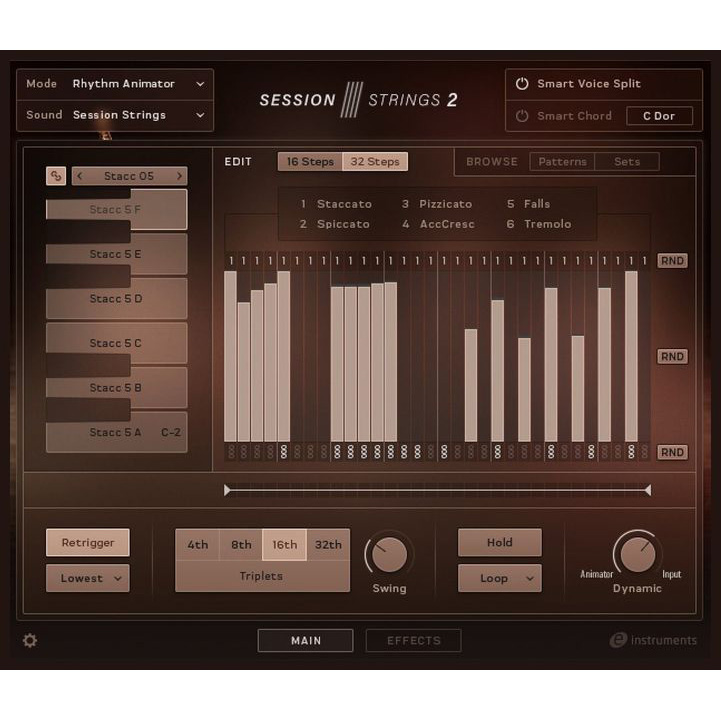Go to next pattern with right arrow
Screen dimensions: 721x721
pyautogui.click(x=179, y=176)
